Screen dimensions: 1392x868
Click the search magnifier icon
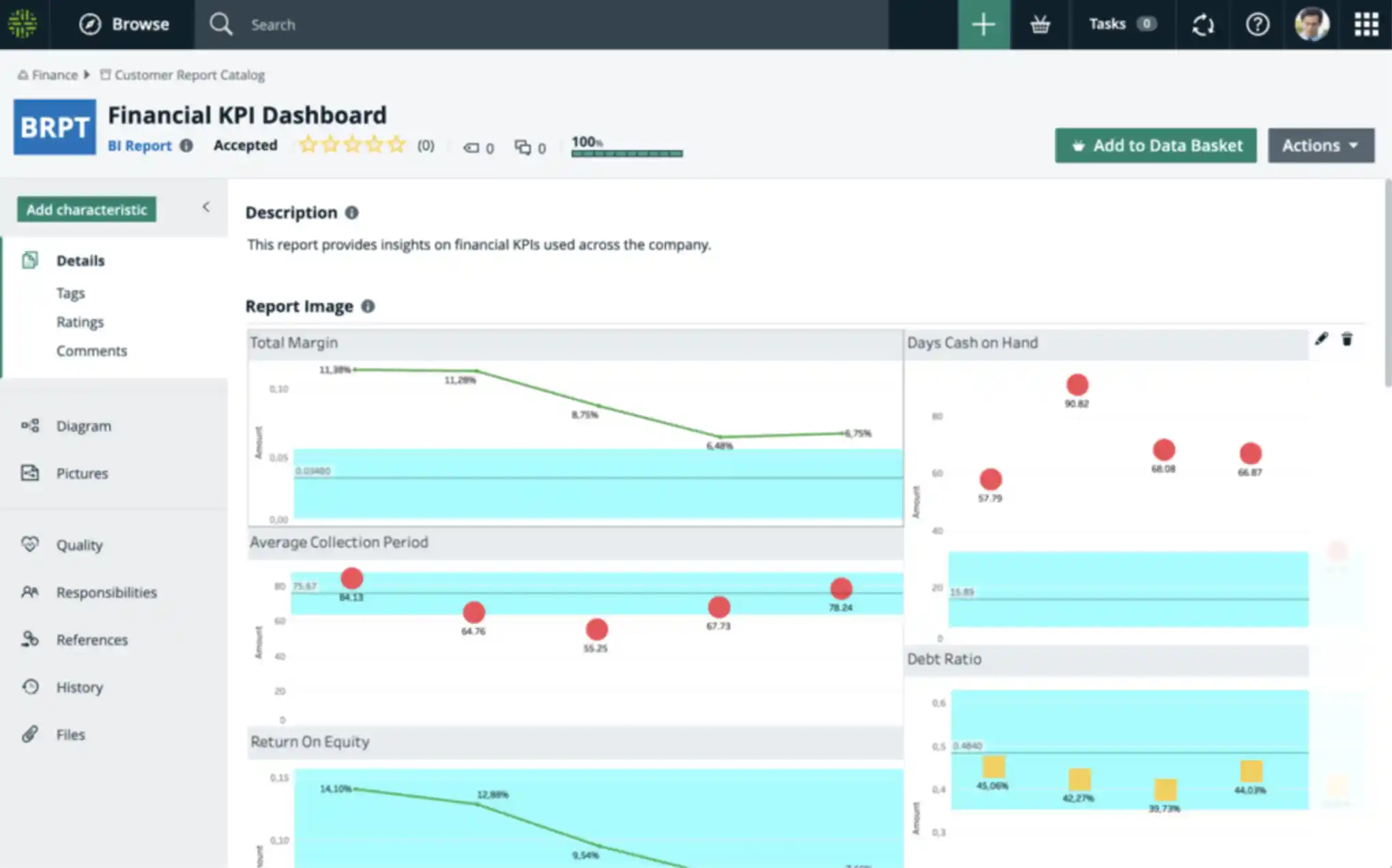click(x=220, y=25)
